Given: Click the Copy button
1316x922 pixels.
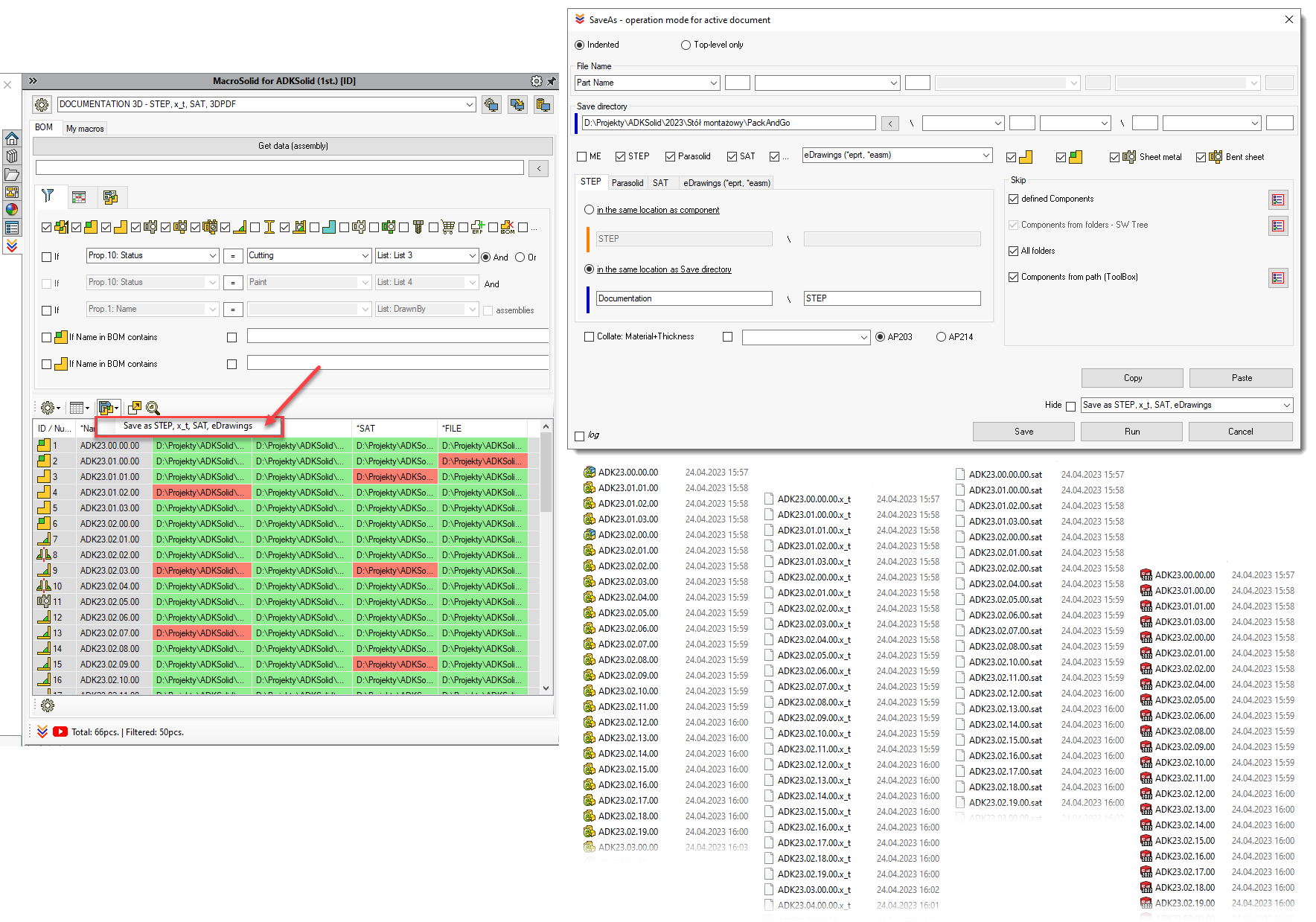Looking at the screenshot, I should (x=1132, y=378).
